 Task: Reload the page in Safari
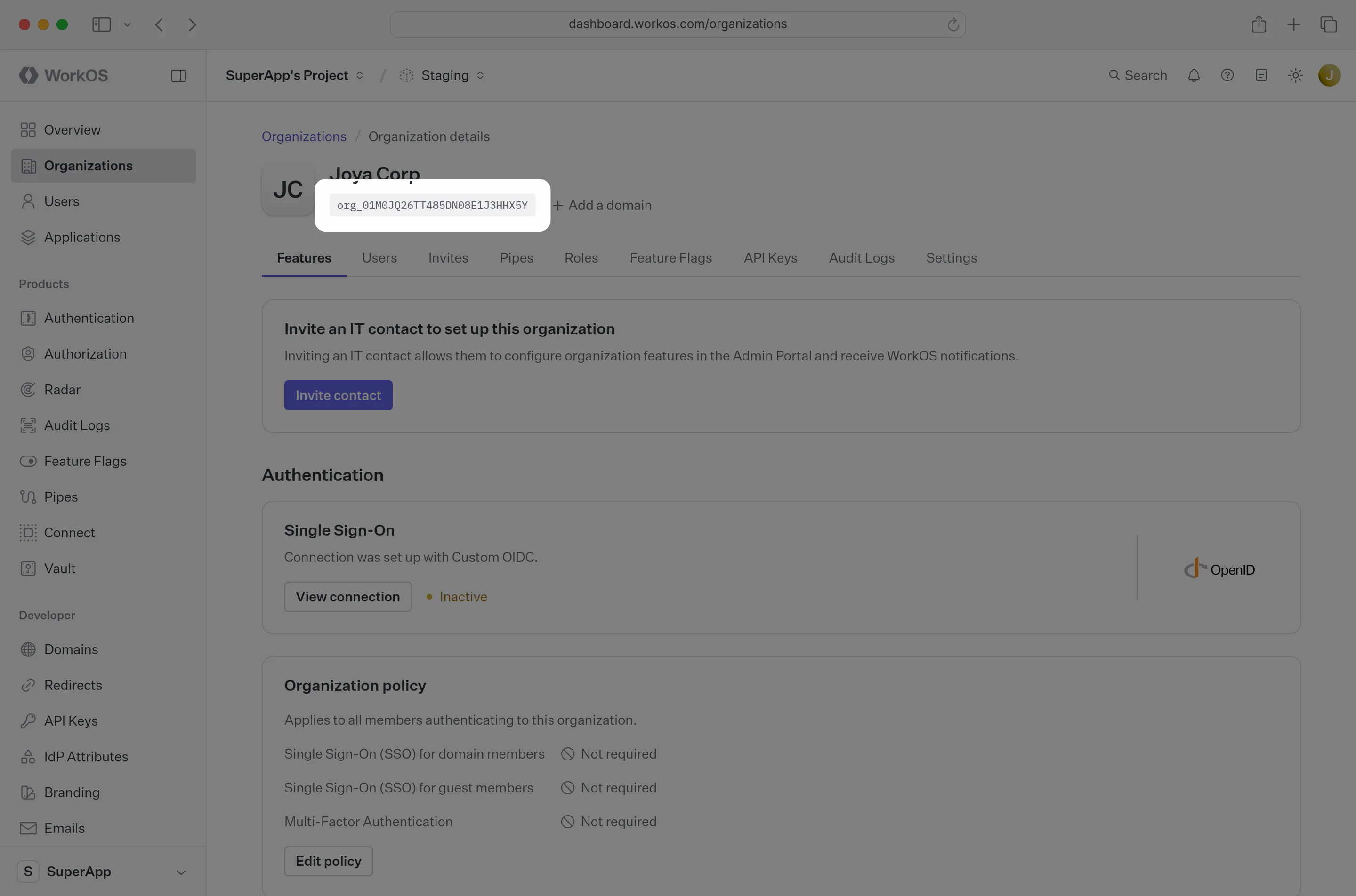pyautogui.click(x=953, y=24)
